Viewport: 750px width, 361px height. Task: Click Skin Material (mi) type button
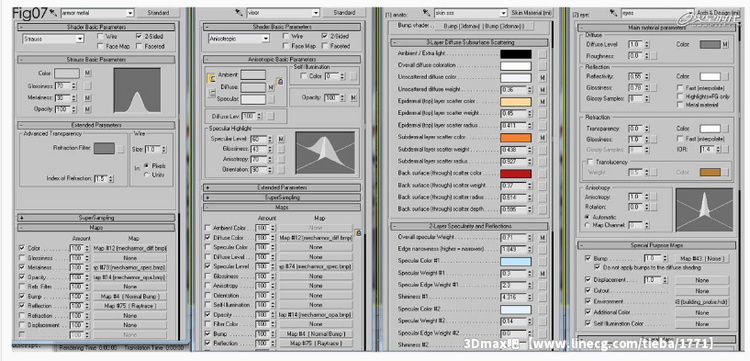click(530, 13)
